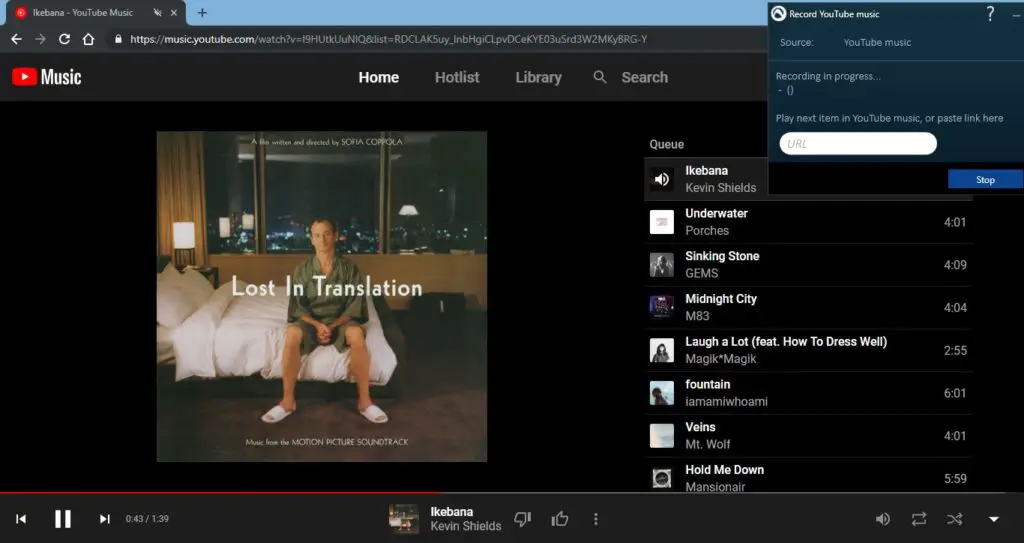The width and height of the screenshot is (1024, 543).
Task: Collapse the player with the down arrow
Action: coord(994,519)
